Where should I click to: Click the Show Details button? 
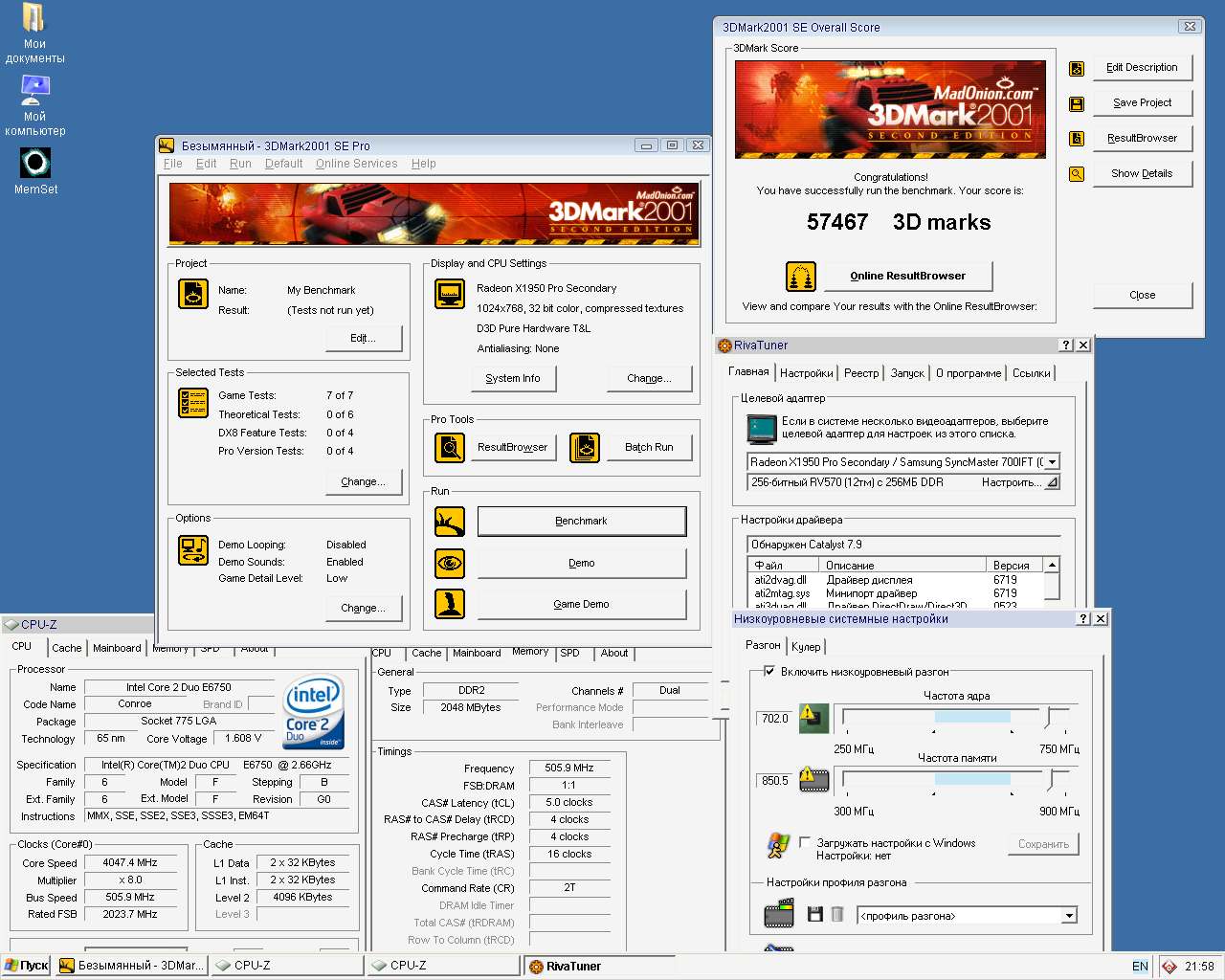(1142, 174)
